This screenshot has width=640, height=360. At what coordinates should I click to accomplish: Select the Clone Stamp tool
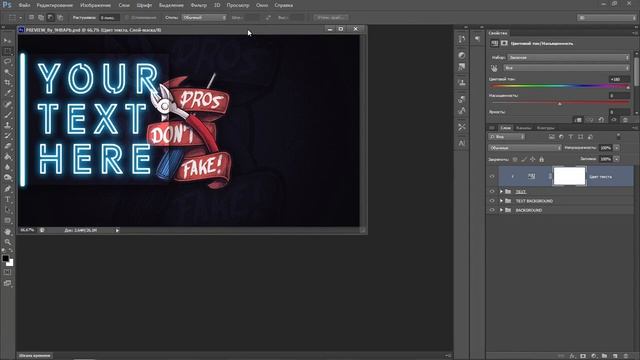point(7,125)
